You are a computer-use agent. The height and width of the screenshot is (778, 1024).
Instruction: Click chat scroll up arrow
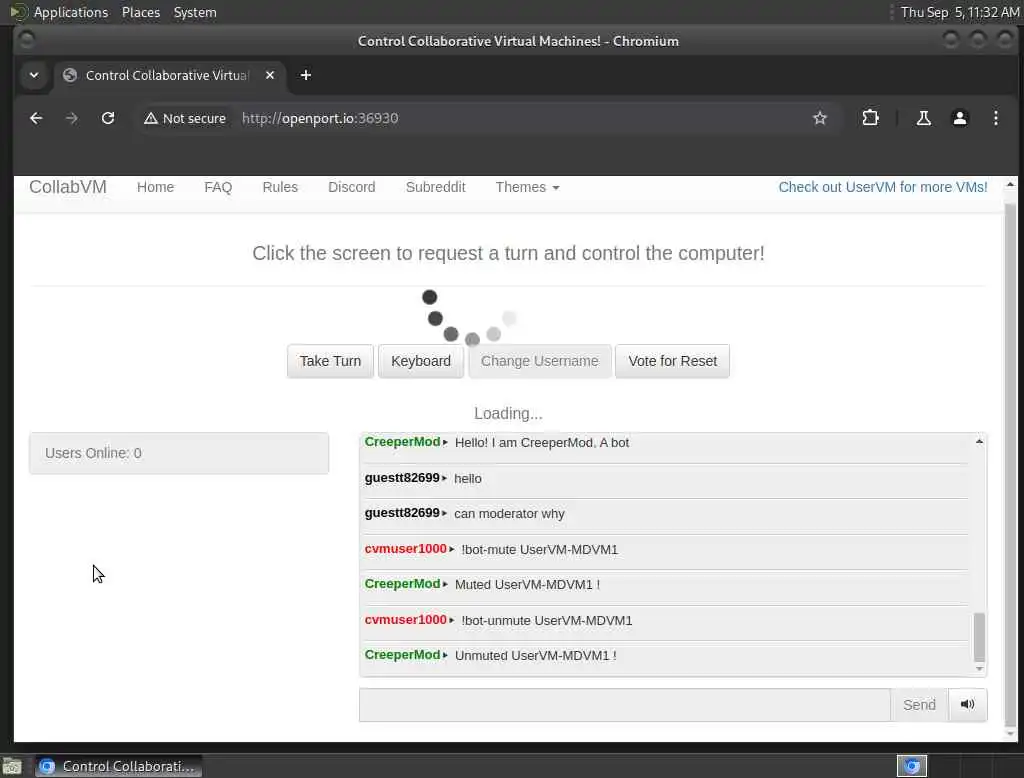(979, 442)
